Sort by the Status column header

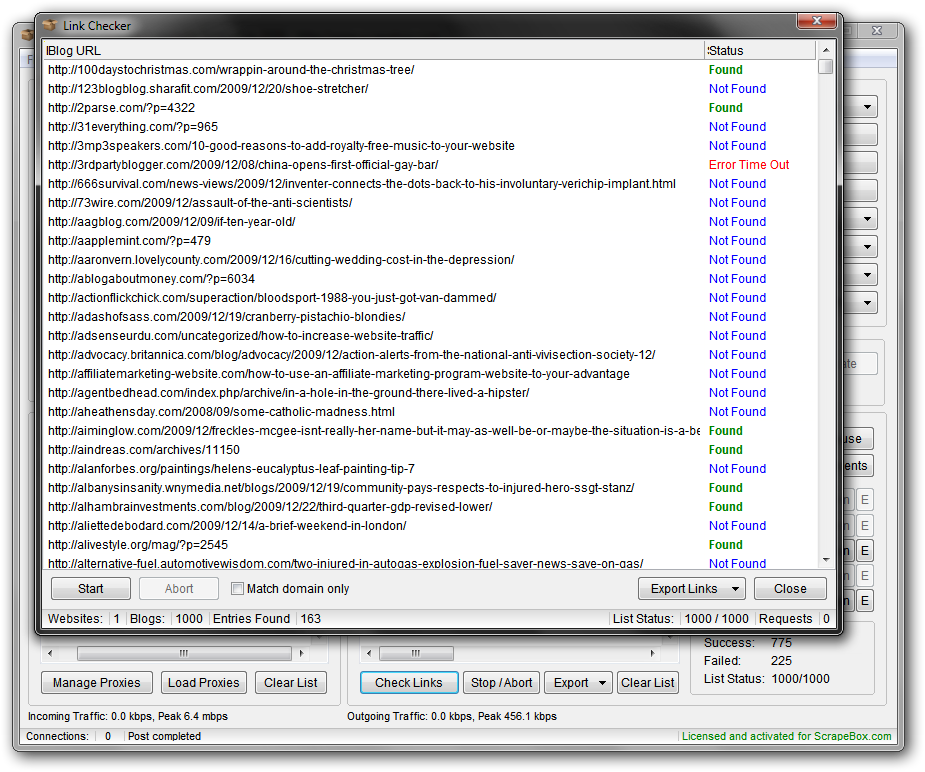click(760, 51)
